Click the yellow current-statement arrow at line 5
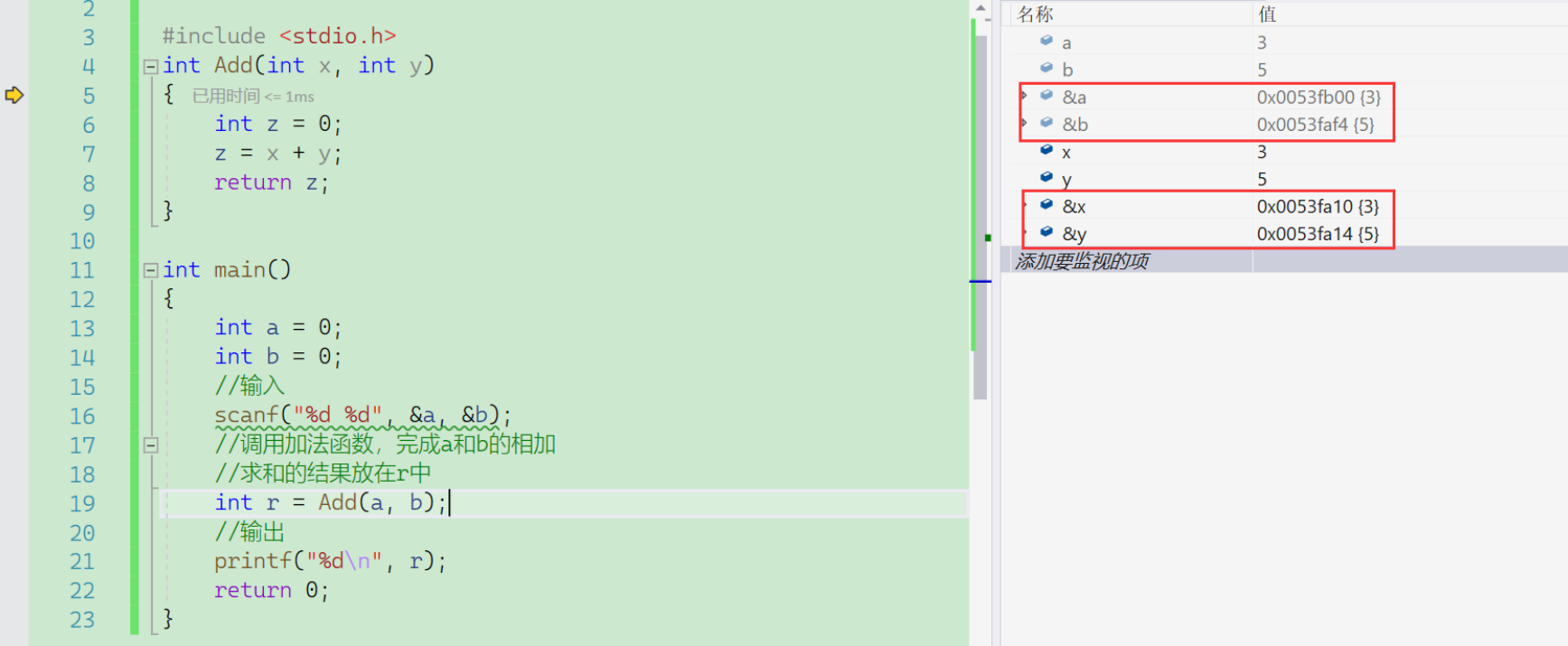 click(14, 95)
